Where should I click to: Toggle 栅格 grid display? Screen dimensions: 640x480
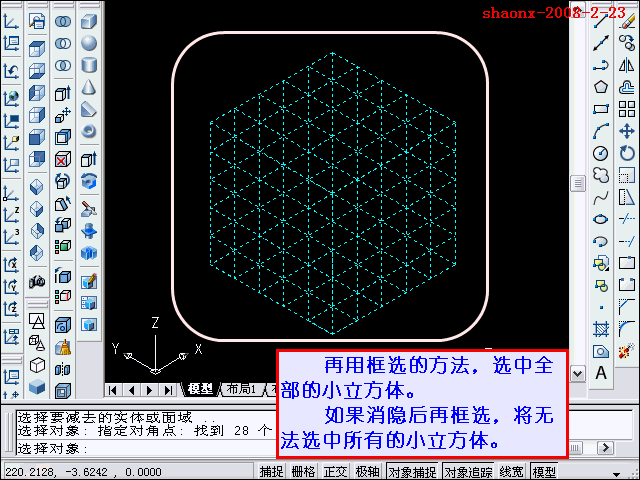point(303,472)
